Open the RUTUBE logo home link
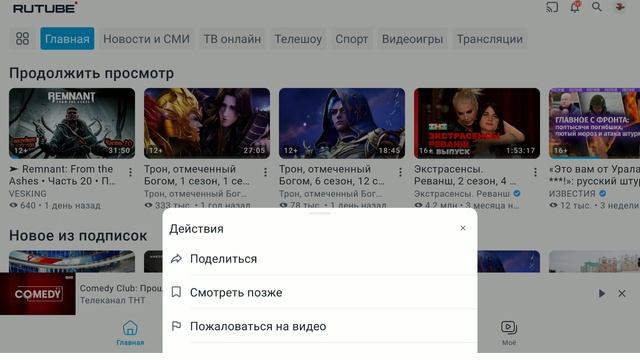This screenshot has width=640, height=360. point(45,7)
